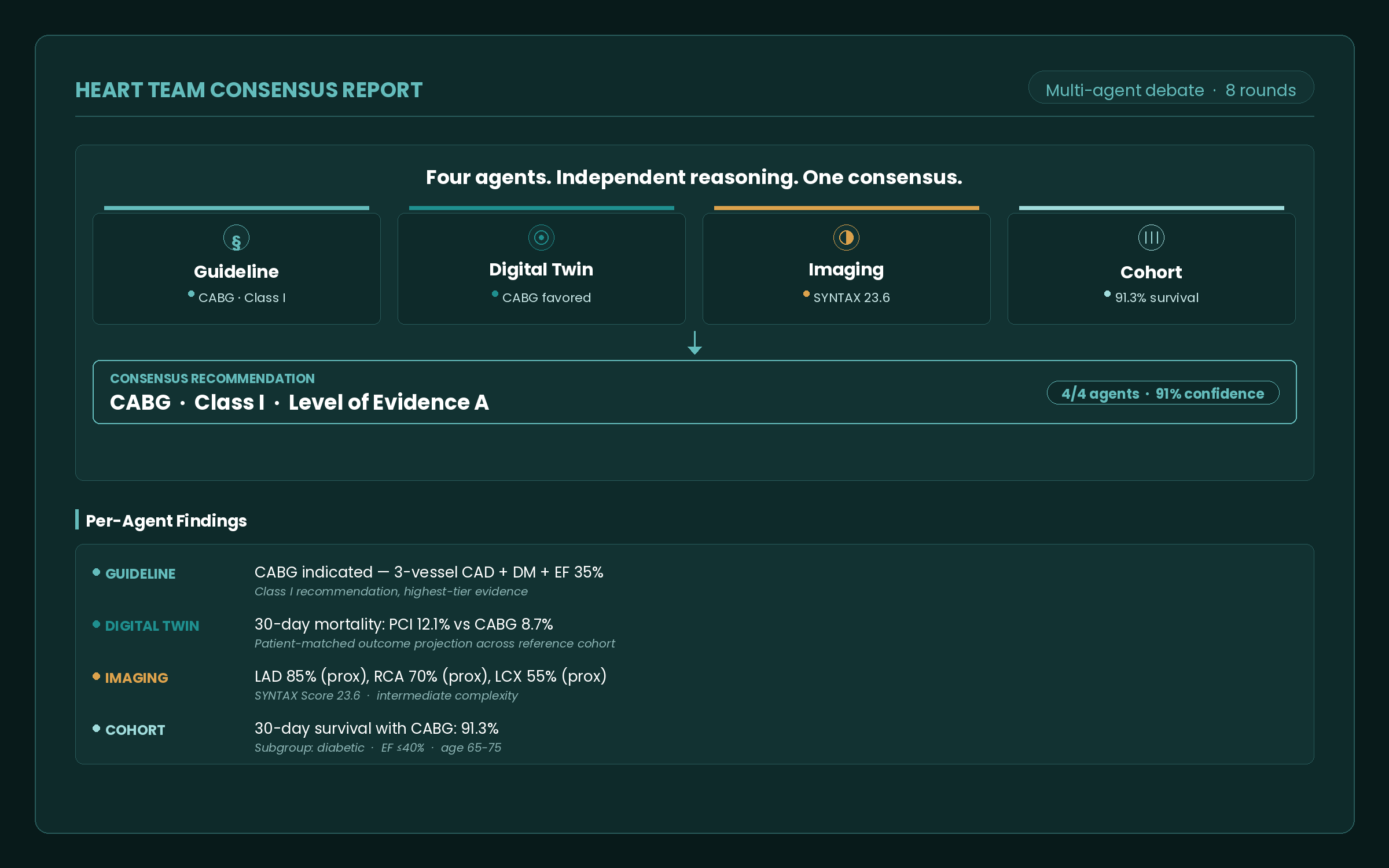
Task: Click the teal bullet beside GUIDELINE row
Action: point(96,572)
